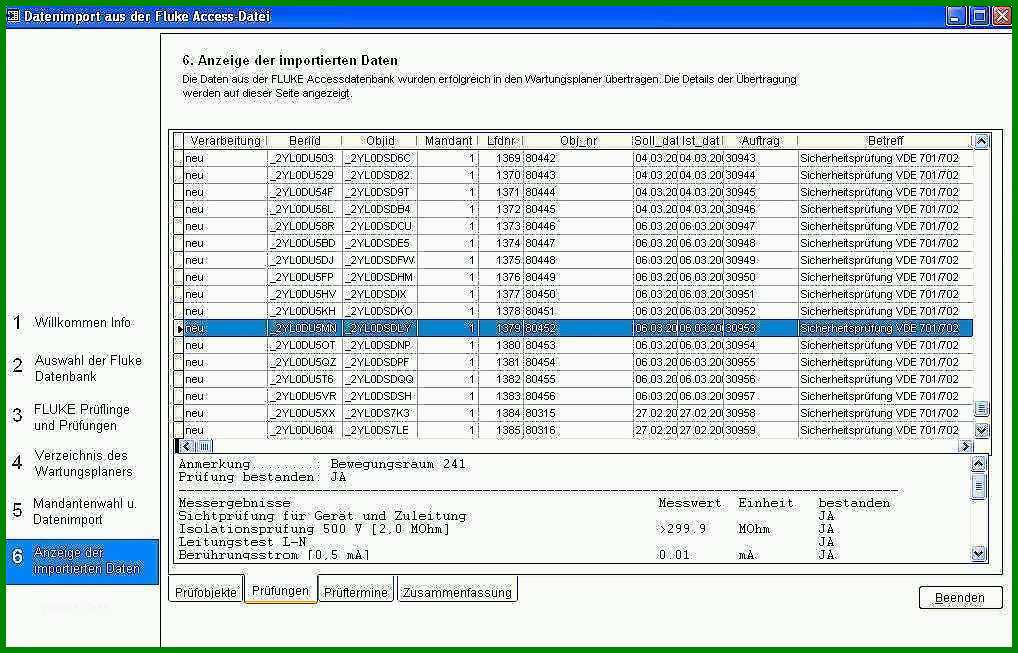Click Objid cell _2YL0DSDNP

pos(380,345)
